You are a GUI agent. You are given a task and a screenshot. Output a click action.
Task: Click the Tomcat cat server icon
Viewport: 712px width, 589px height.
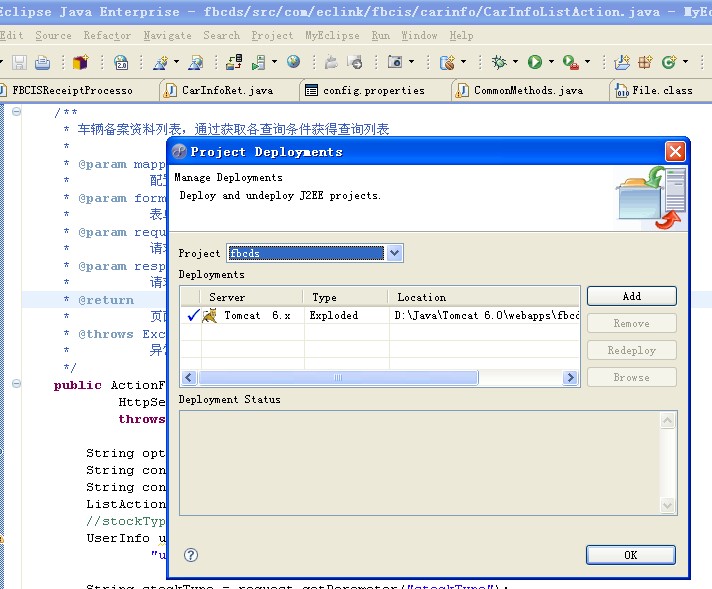(x=209, y=315)
